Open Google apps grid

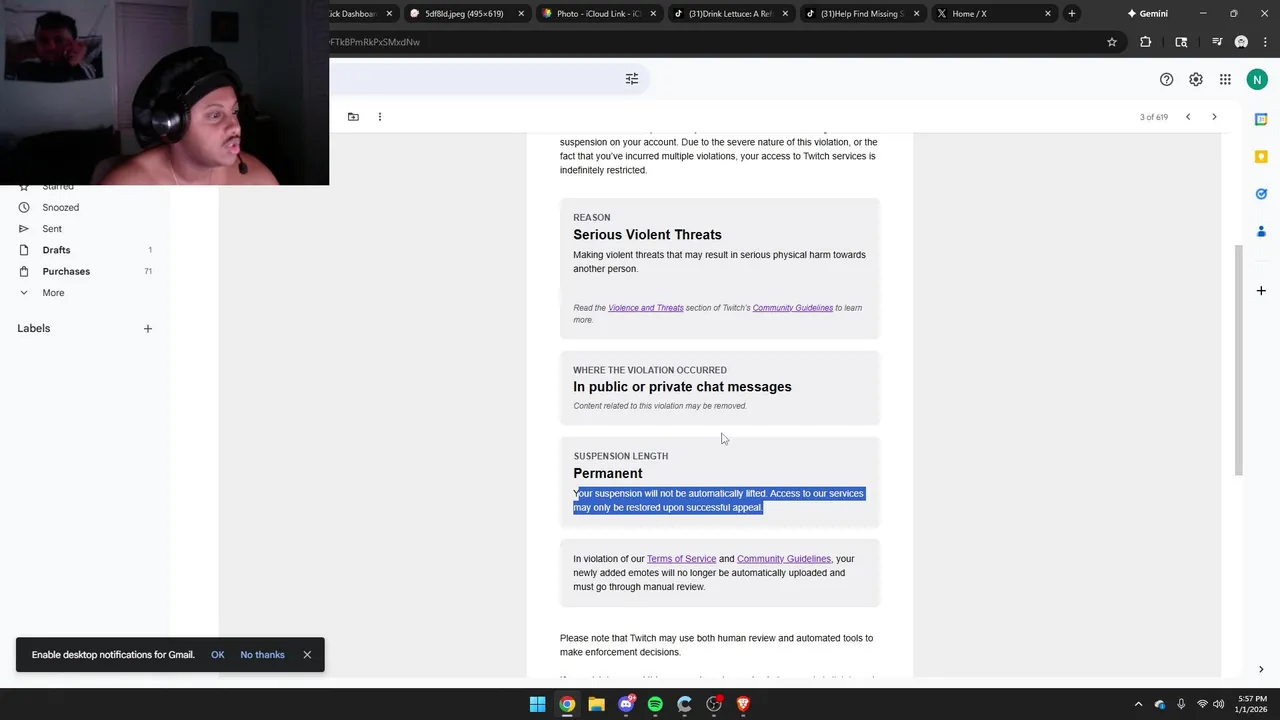pyautogui.click(x=1225, y=79)
